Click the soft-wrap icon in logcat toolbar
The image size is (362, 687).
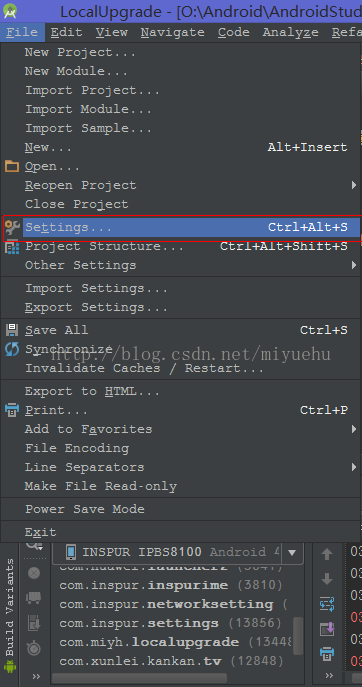click(x=327, y=604)
